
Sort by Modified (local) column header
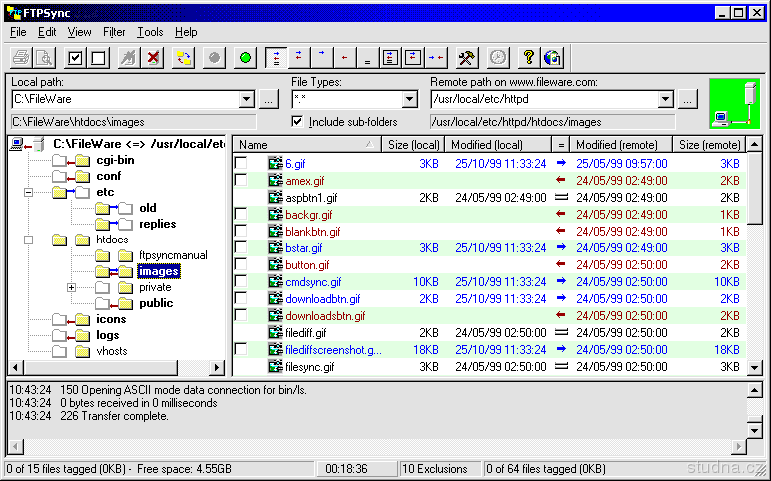click(x=497, y=145)
